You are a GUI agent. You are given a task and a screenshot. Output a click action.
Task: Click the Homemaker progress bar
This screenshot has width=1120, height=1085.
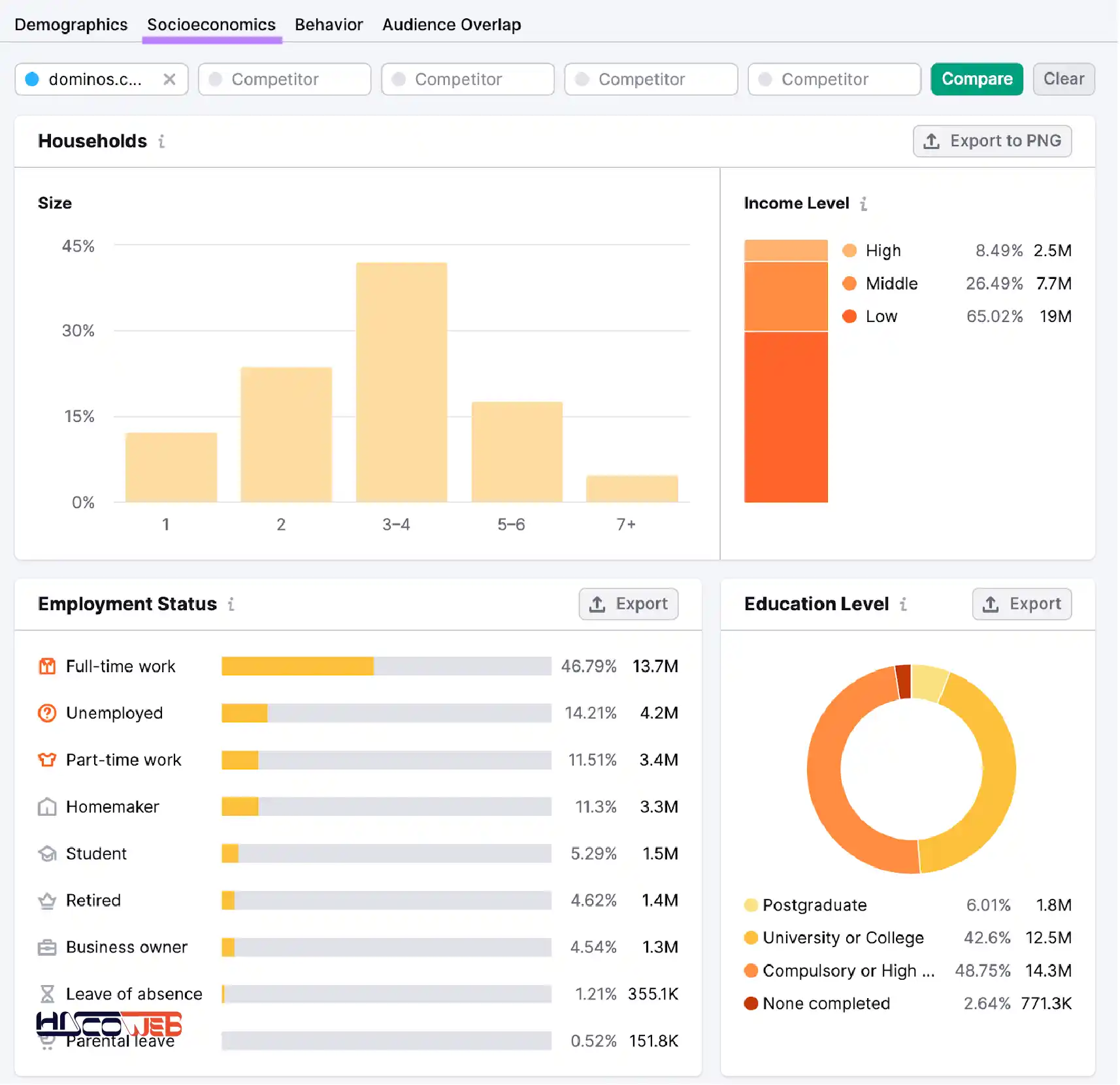386,807
